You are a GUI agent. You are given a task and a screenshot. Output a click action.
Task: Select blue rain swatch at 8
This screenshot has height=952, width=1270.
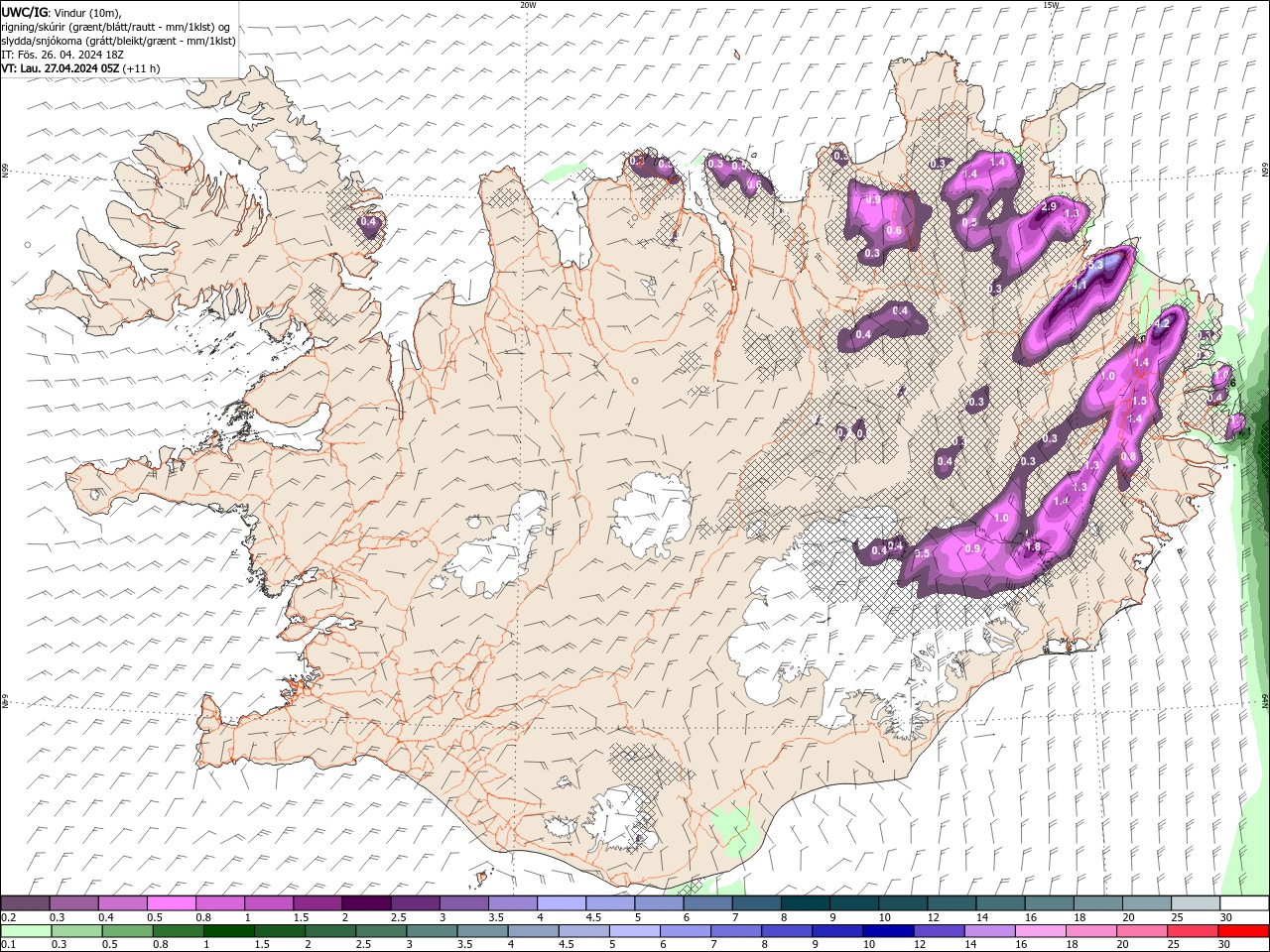coord(786,931)
